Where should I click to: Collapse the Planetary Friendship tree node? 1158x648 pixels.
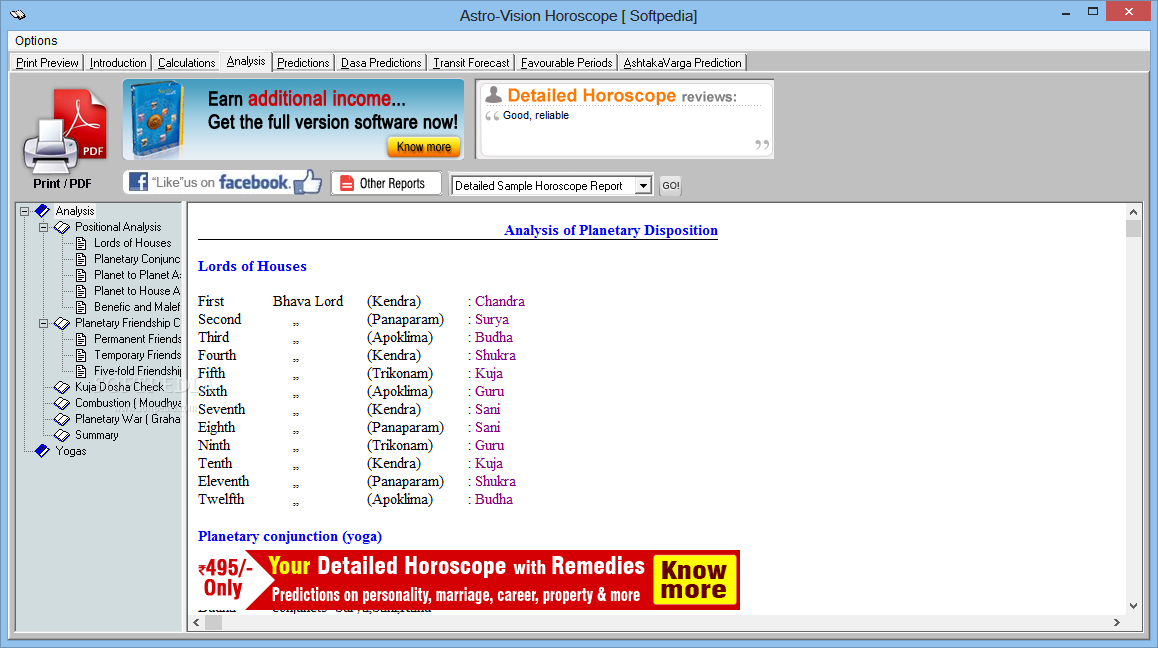click(44, 323)
